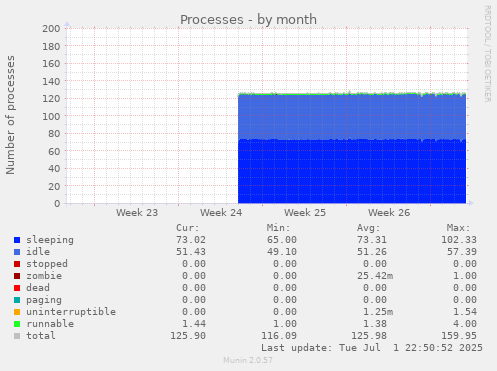Click total minimum value 116.09
Image resolution: width=497 pixels, height=371 pixels.
[279, 336]
